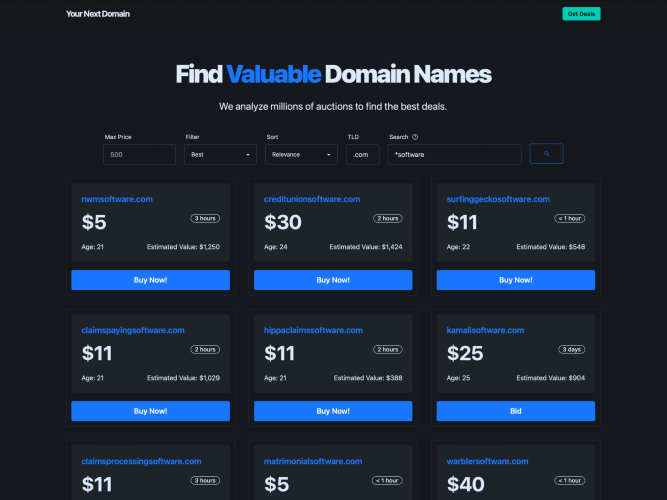Click Buy Now! for hippaclaimssoftware.com
667x500 pixels.
pyautogui.click(x=333, y=411)
